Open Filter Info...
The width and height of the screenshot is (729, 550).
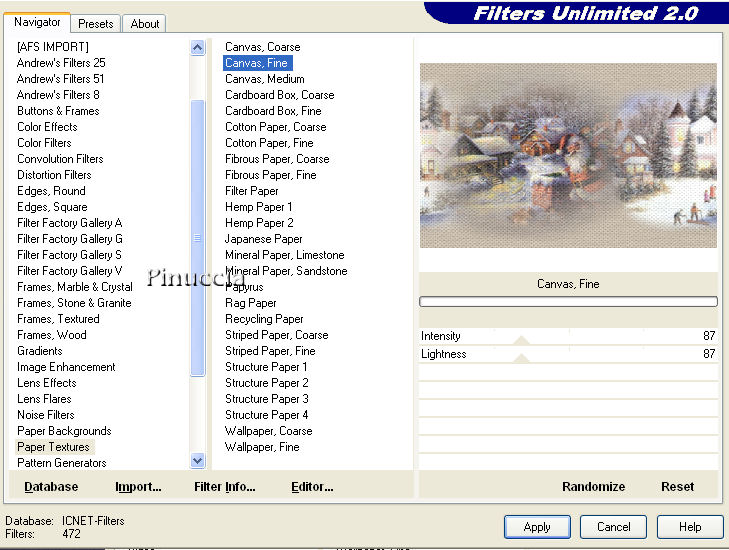[225, 487]
